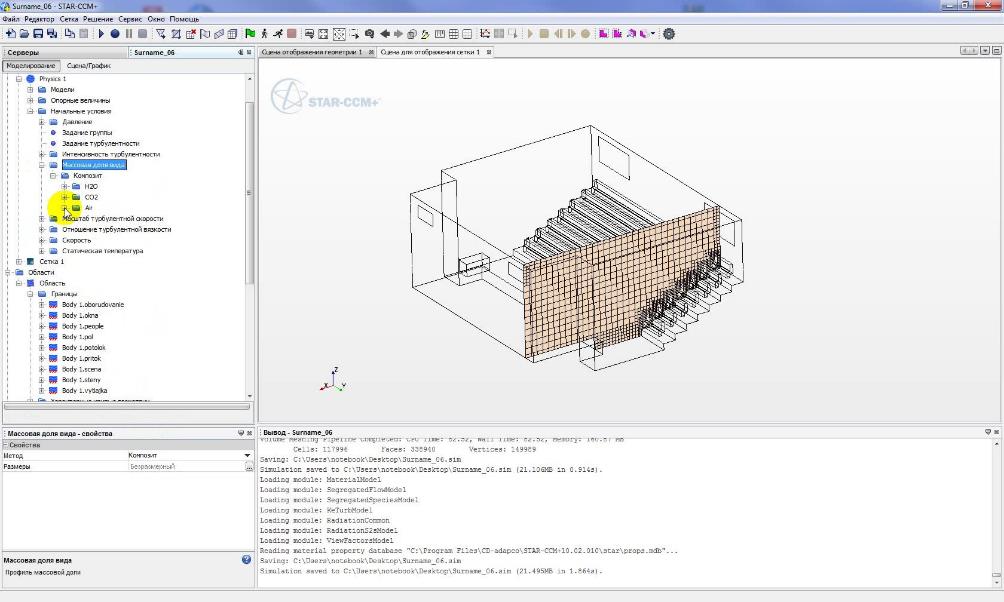The image size is (1004, 602).
Task: Click the blue circle icon beside the play button
Action: (115, 33)
